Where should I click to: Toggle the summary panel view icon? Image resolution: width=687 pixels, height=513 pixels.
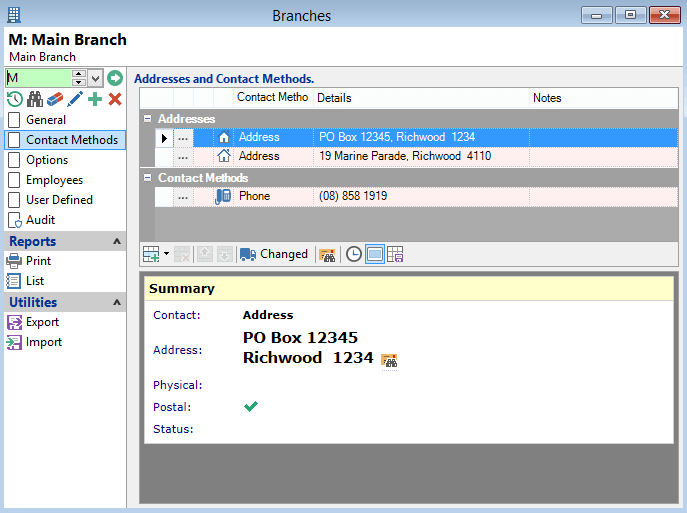click(375, 254)
